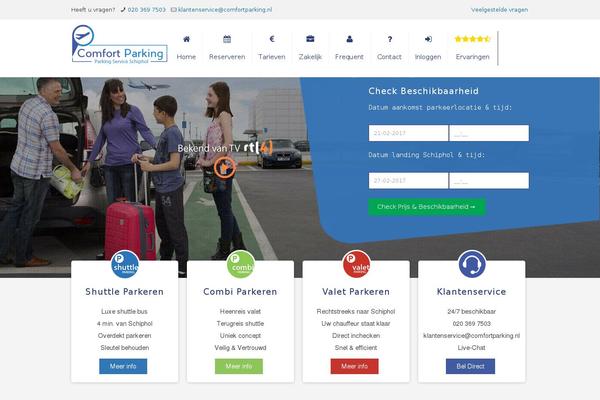Click 'Snel & efficient' text
The width and height of the screenshot is (600, 400).
click(x=356, y=348)
